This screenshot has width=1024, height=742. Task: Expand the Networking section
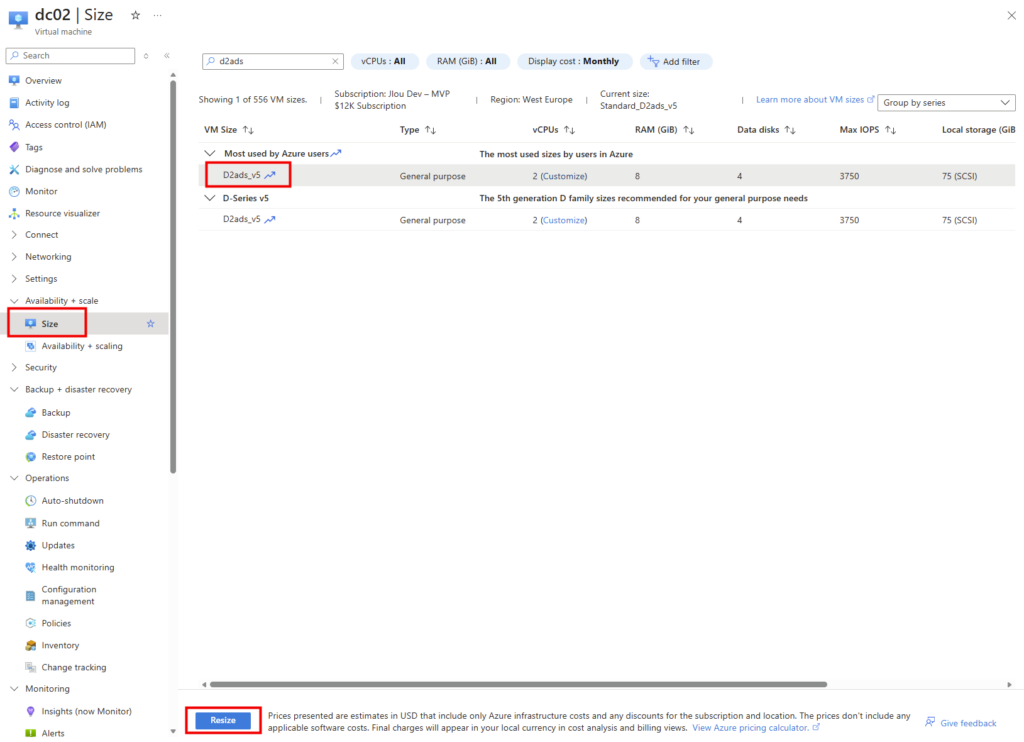click(x=14, y=257)
